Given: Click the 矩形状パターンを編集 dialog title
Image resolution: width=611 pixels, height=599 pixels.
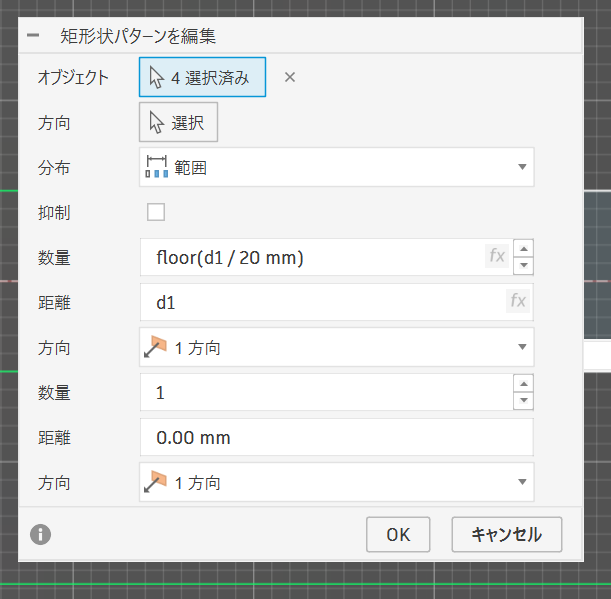Looking at the screenshot, I should point(138,36).
